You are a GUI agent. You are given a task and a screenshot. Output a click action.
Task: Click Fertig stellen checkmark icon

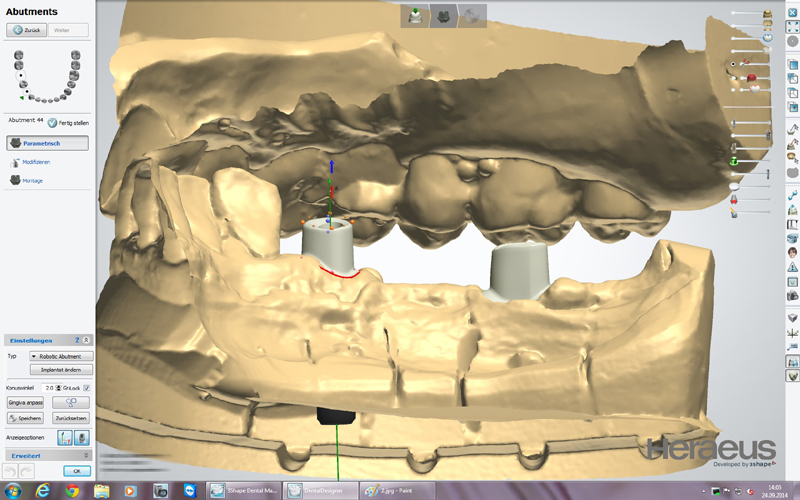[x=52, y=122]
